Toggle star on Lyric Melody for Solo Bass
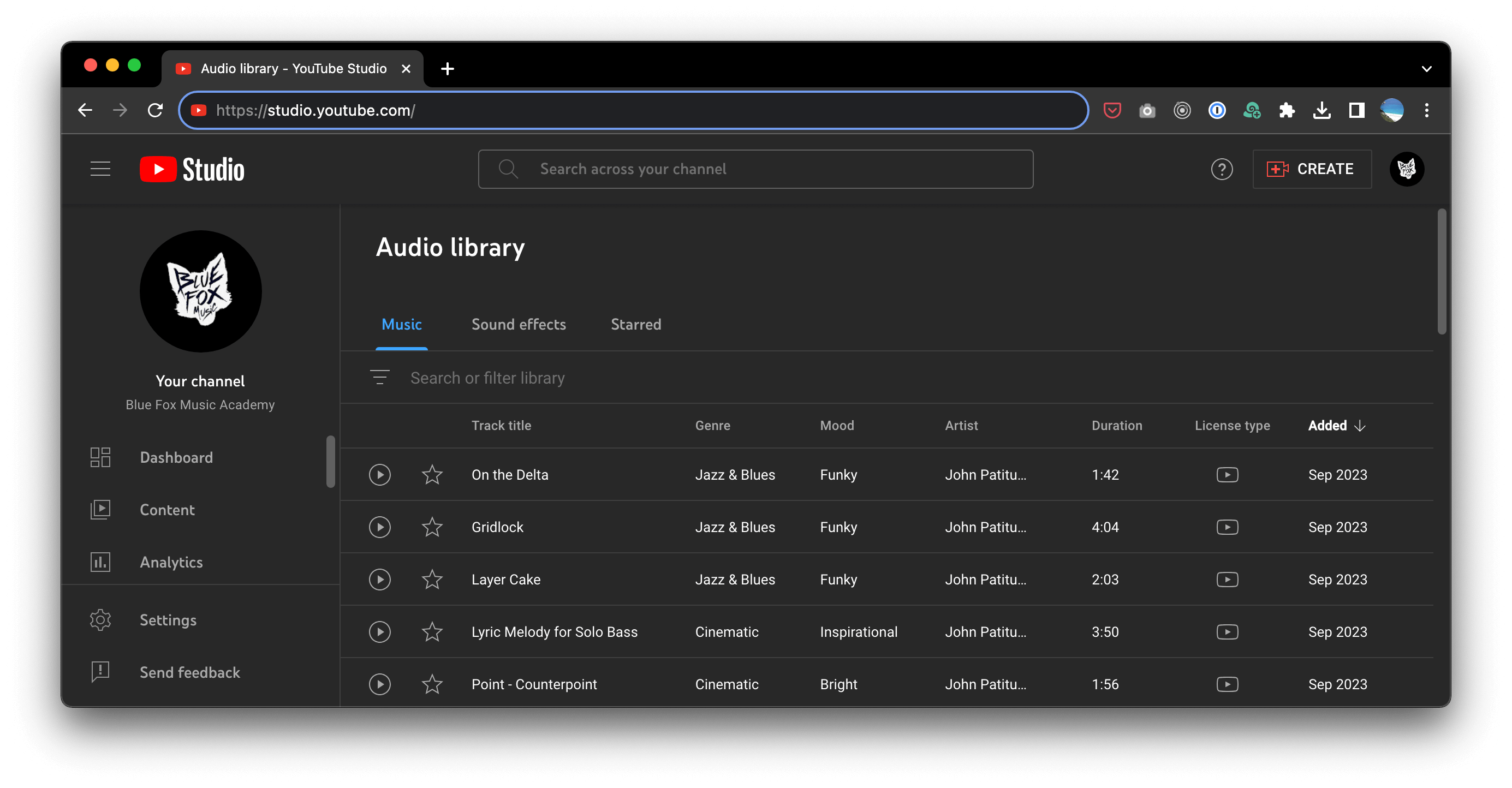 [x=432, y=632]
